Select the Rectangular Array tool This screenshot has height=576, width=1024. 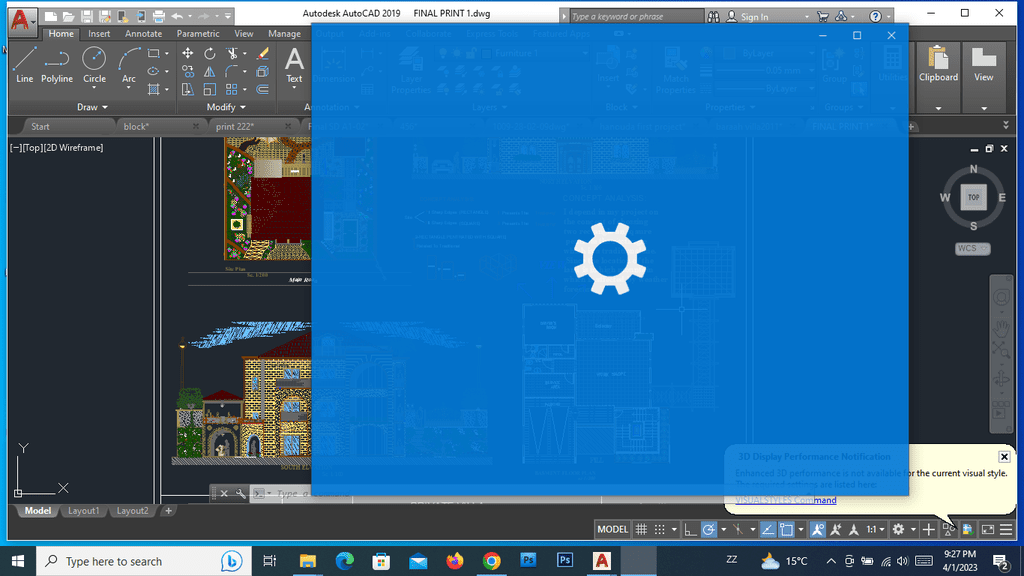click(232, 89)
